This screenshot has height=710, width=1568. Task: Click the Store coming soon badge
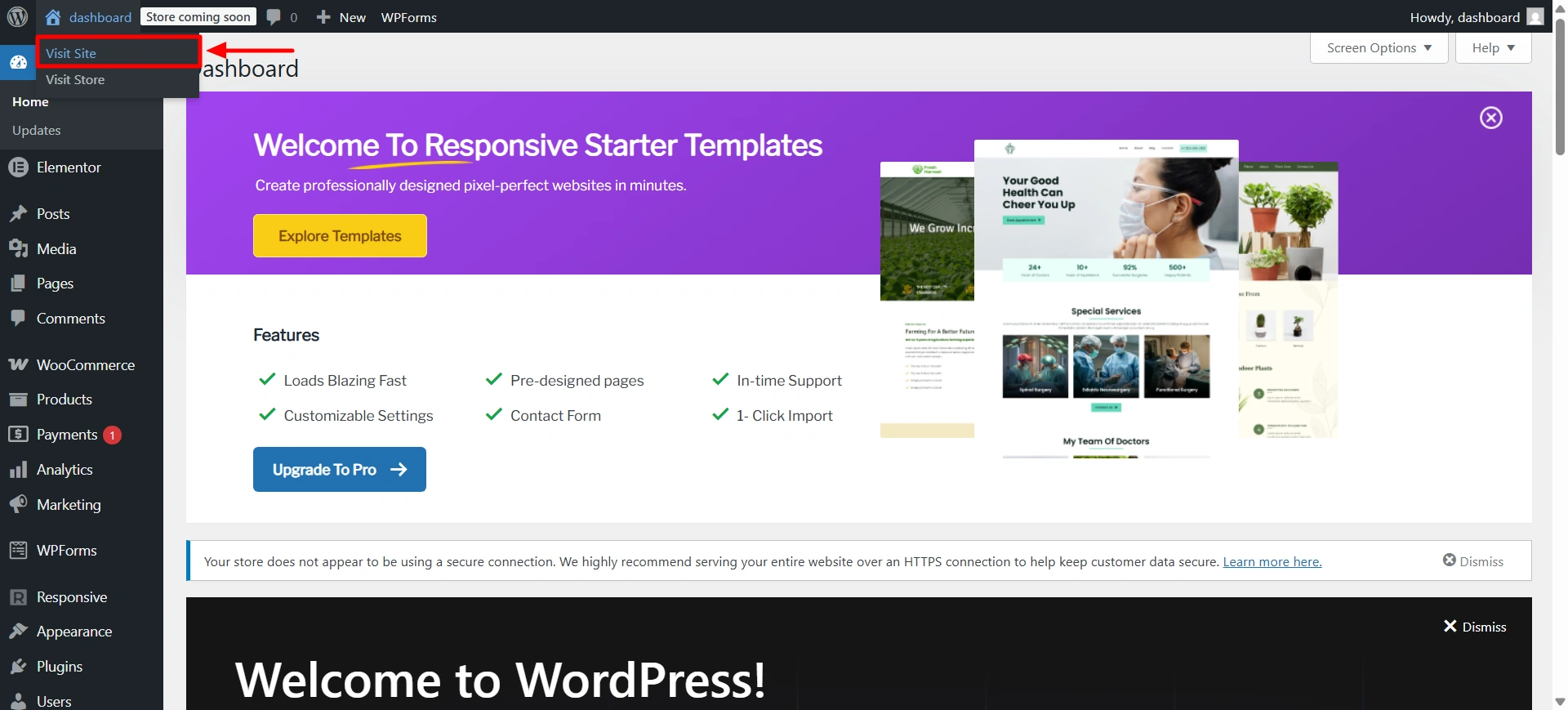click(198, 17)
